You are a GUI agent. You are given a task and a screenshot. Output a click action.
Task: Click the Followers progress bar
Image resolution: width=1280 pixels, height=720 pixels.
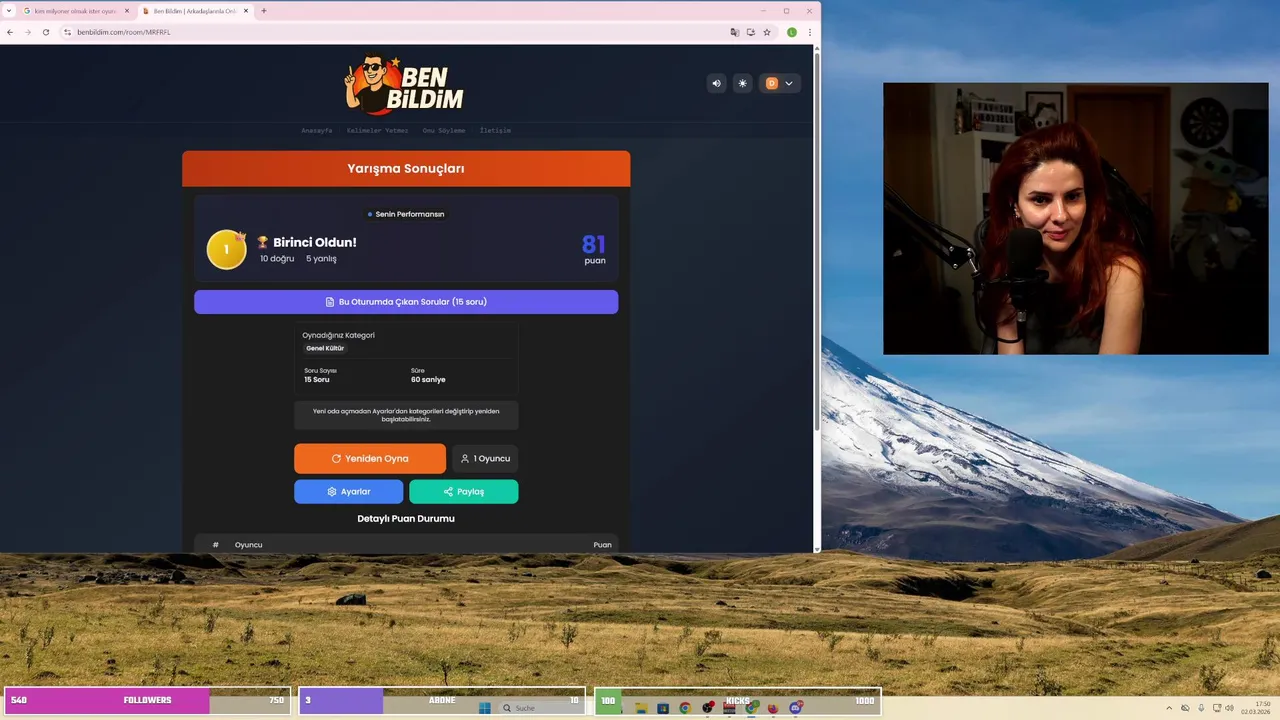[148, 700]
